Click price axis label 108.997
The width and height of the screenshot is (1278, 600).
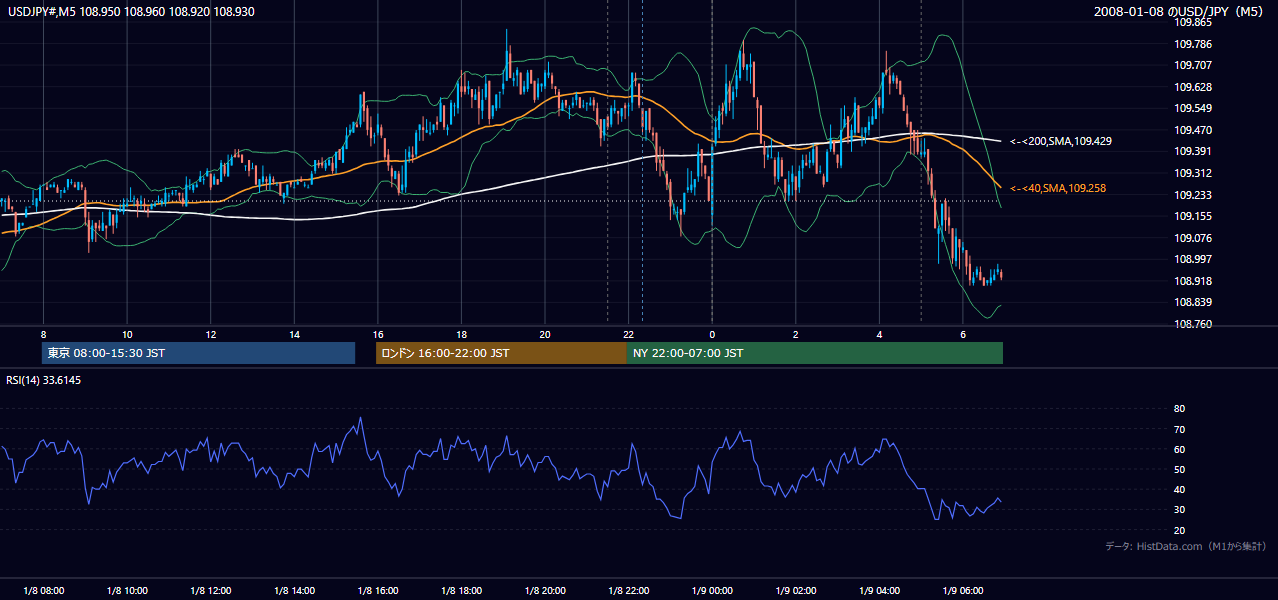(x=1193, y=259)
